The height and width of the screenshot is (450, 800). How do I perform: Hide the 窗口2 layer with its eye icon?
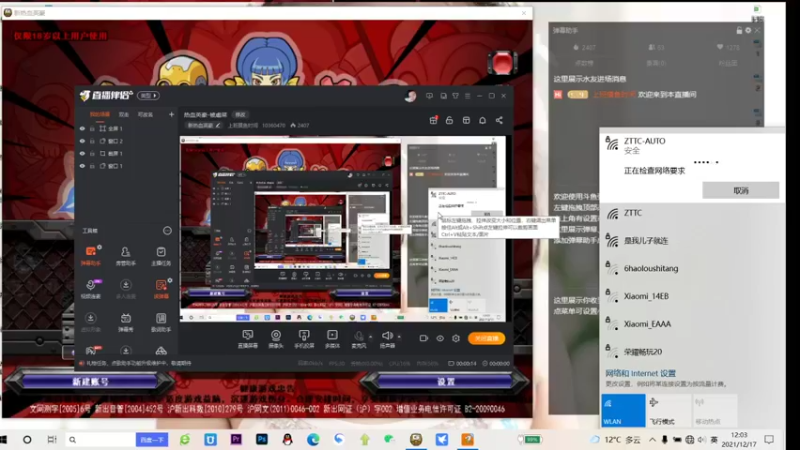[x=82, y=141]
